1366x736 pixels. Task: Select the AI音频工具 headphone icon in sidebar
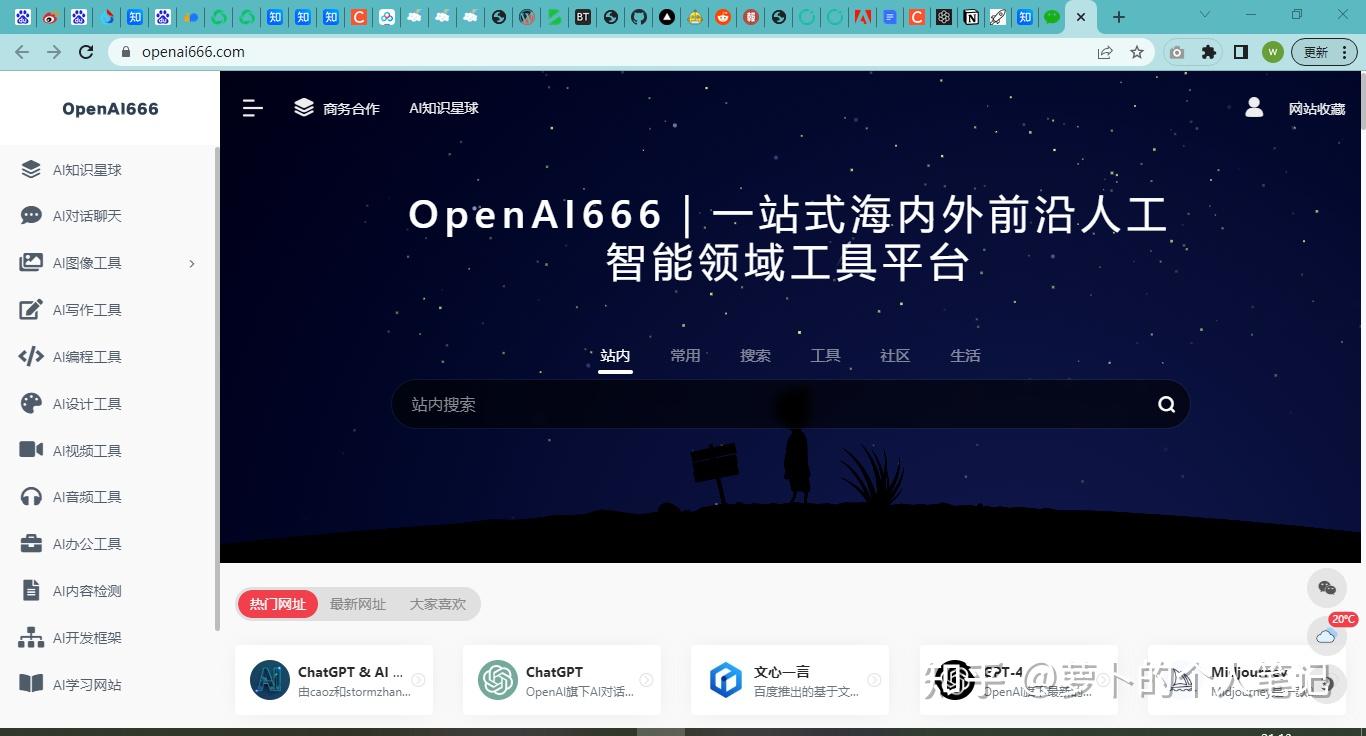coord(30,496)
